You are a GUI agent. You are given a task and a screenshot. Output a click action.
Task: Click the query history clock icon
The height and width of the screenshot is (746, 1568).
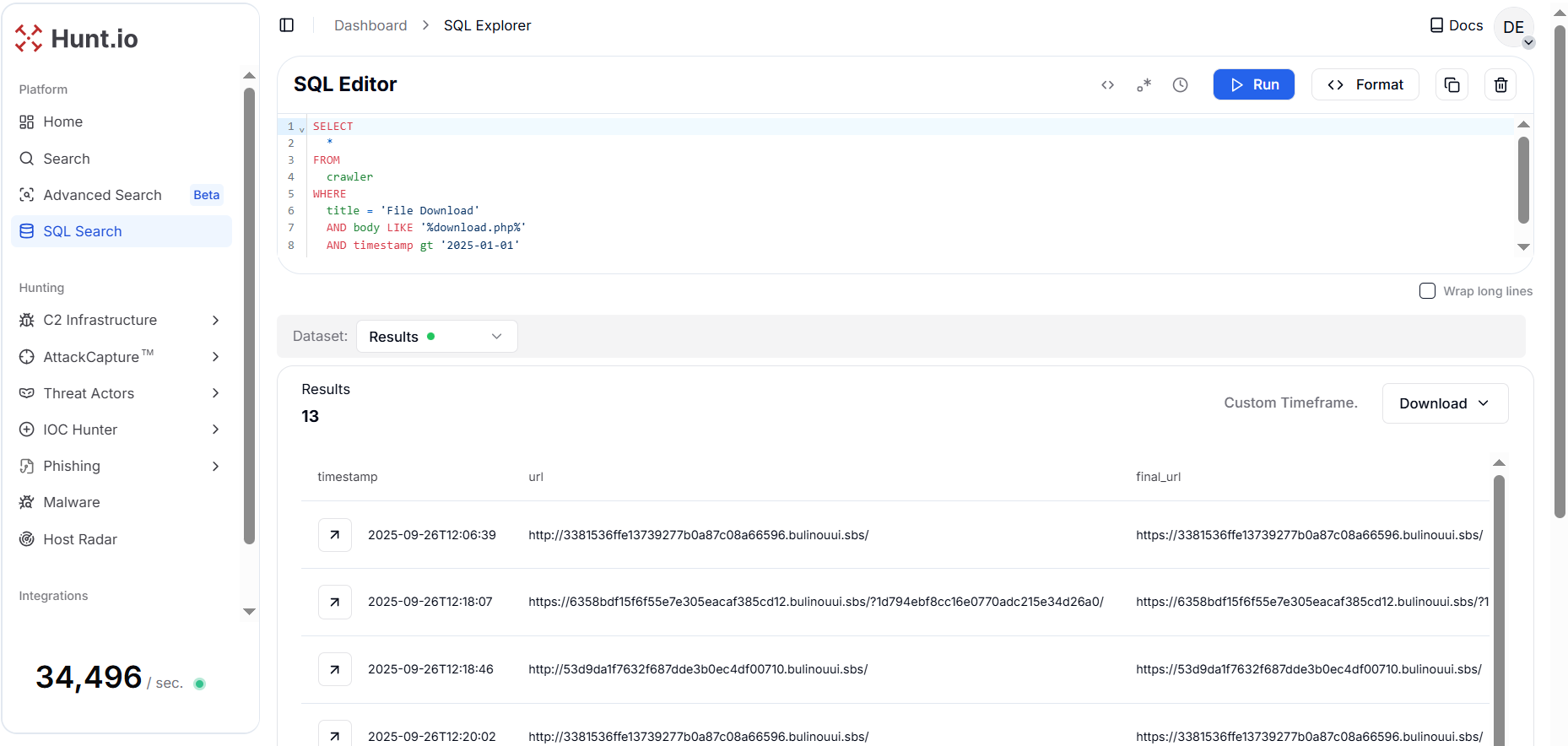click(1180, 84)
